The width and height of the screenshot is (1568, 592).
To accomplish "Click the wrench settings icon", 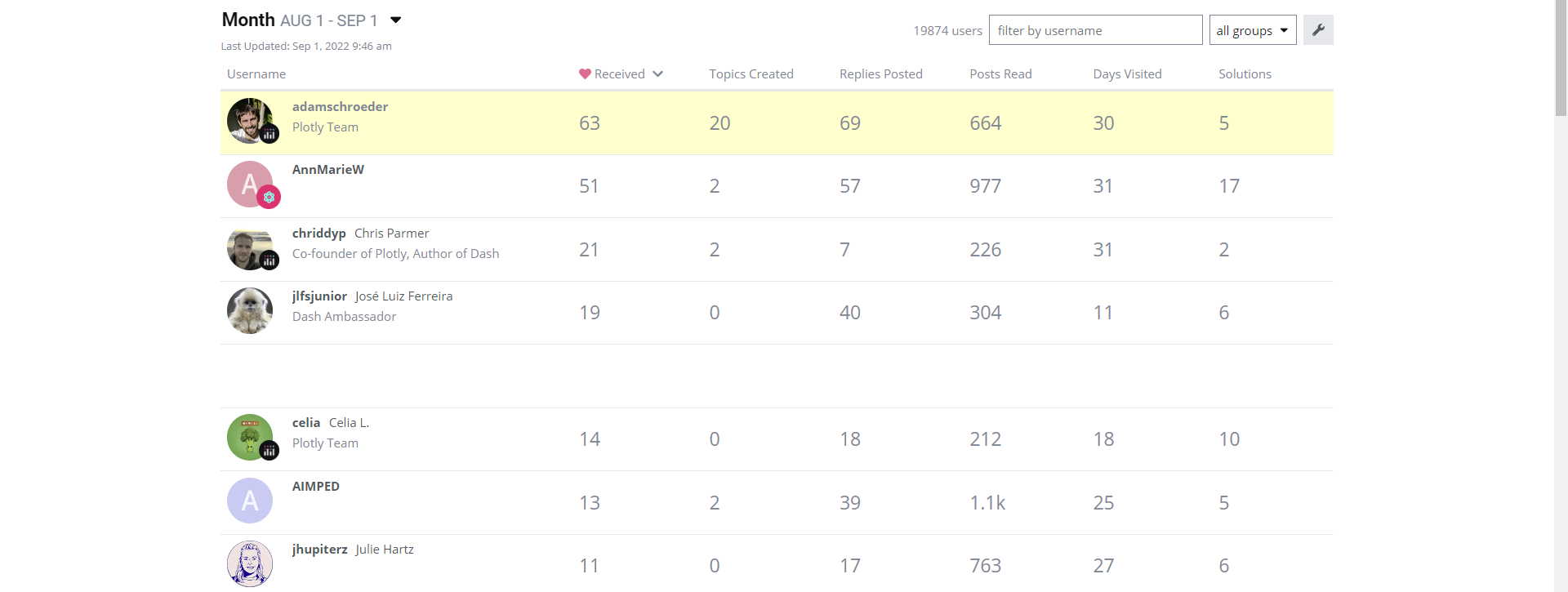I will 1317,30.
